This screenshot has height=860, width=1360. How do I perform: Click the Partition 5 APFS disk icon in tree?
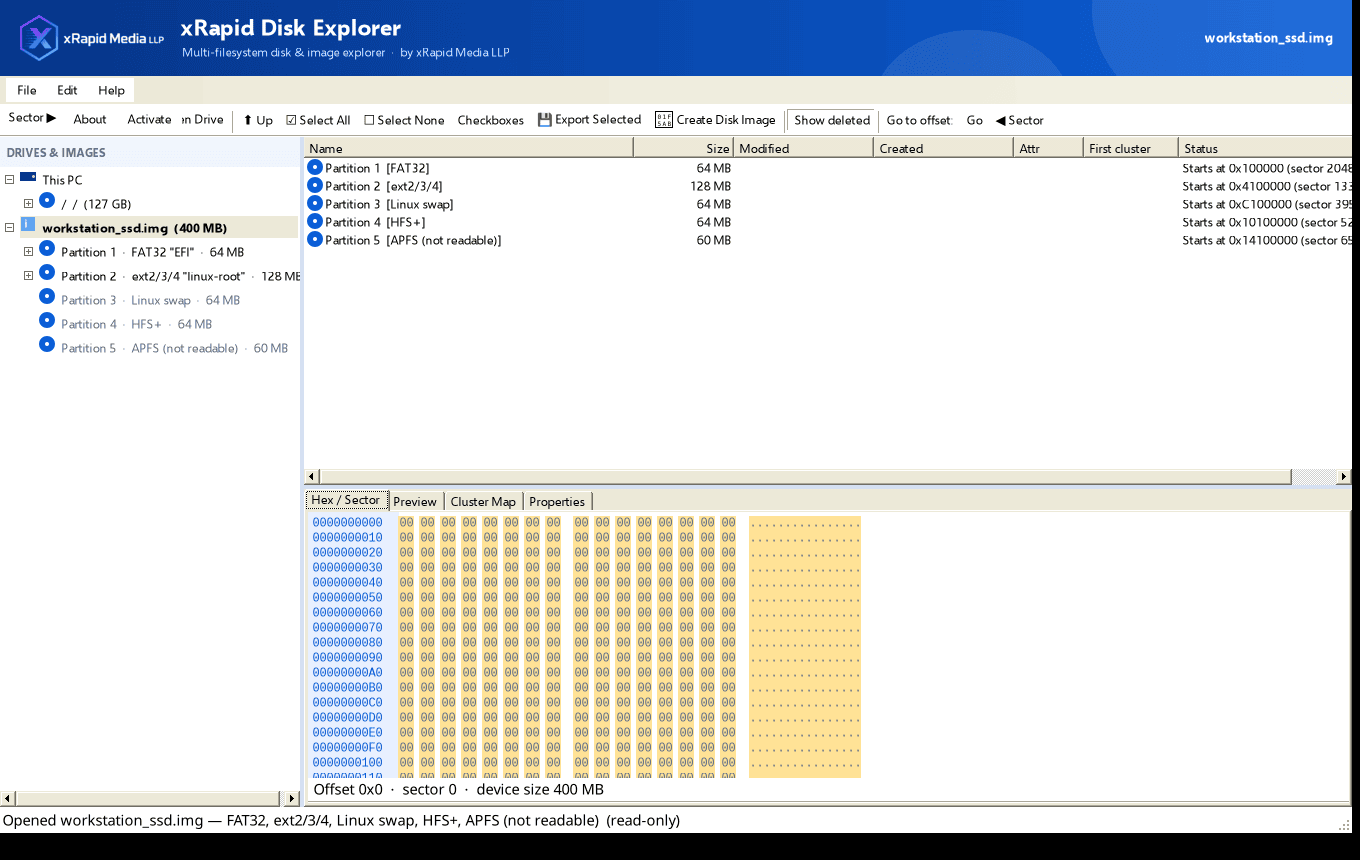point(47,344)
